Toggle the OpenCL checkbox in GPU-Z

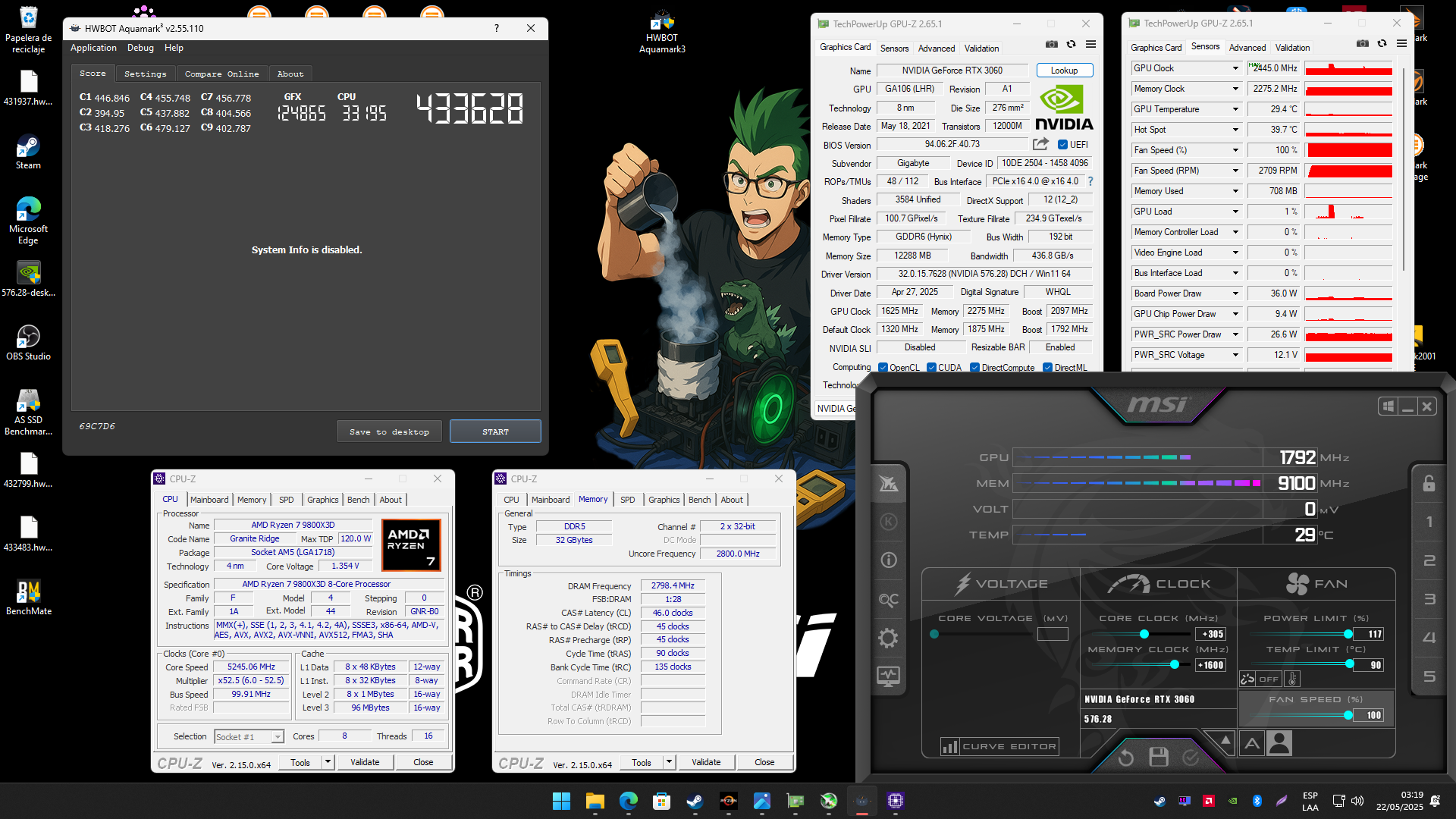[x=883, y=368]
